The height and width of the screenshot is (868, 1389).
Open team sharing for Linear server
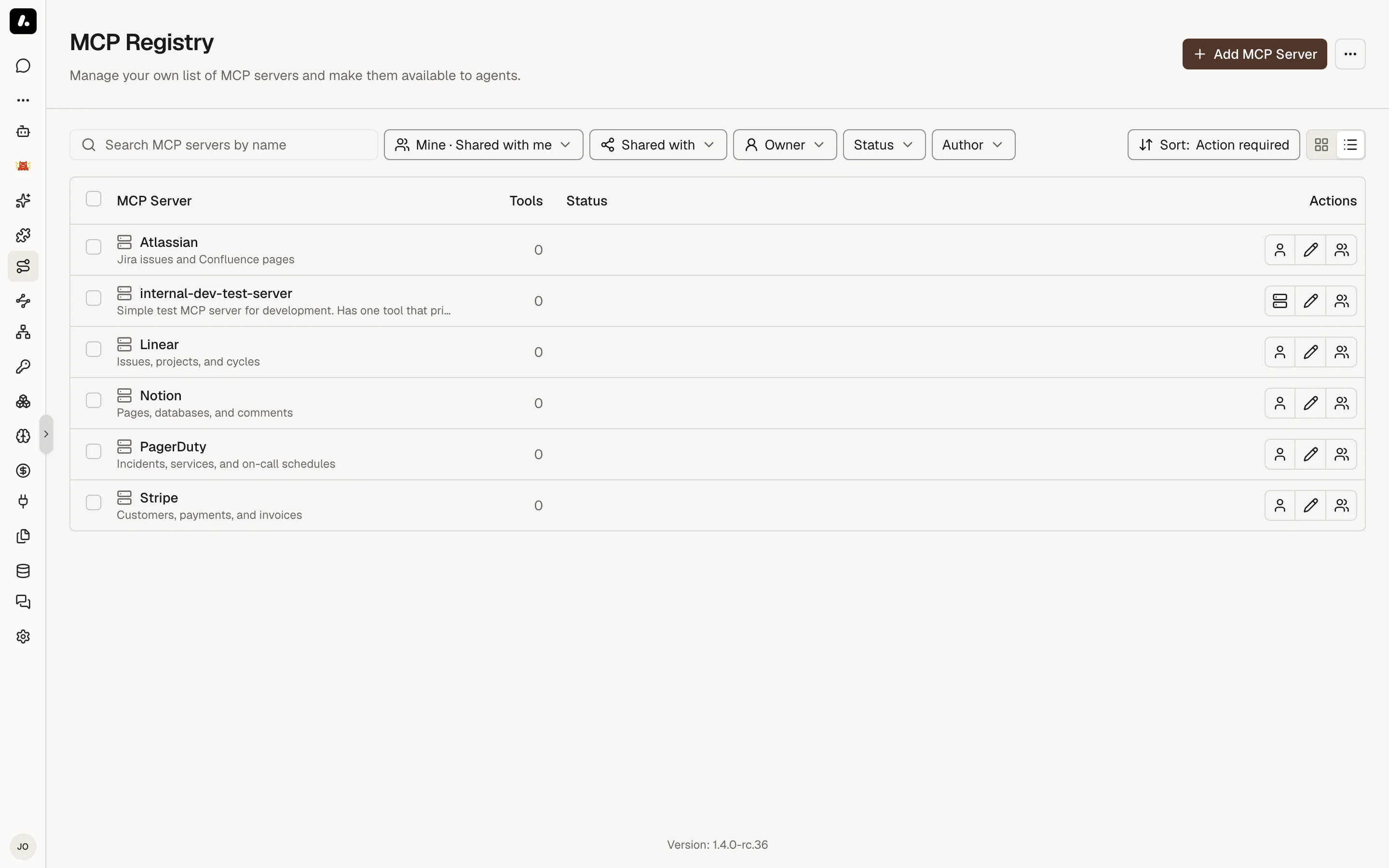pos(1341,352)
